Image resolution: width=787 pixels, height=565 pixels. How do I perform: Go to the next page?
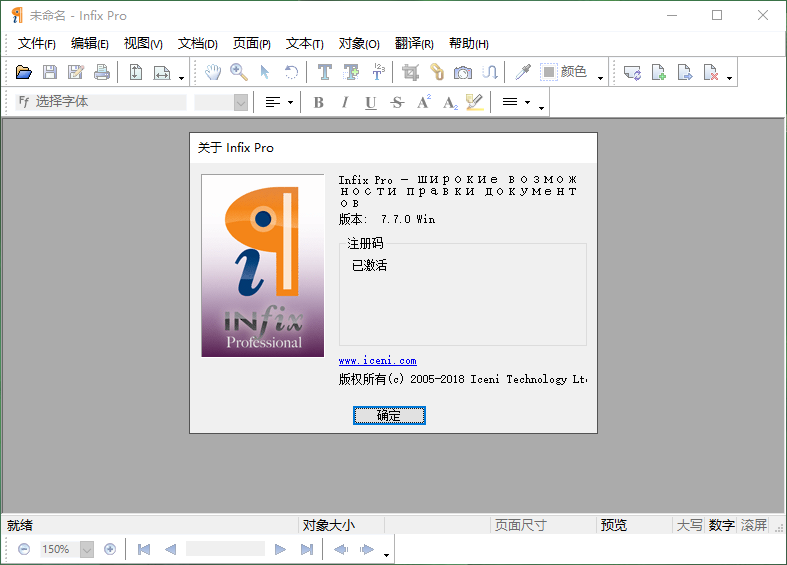(280, 549)
